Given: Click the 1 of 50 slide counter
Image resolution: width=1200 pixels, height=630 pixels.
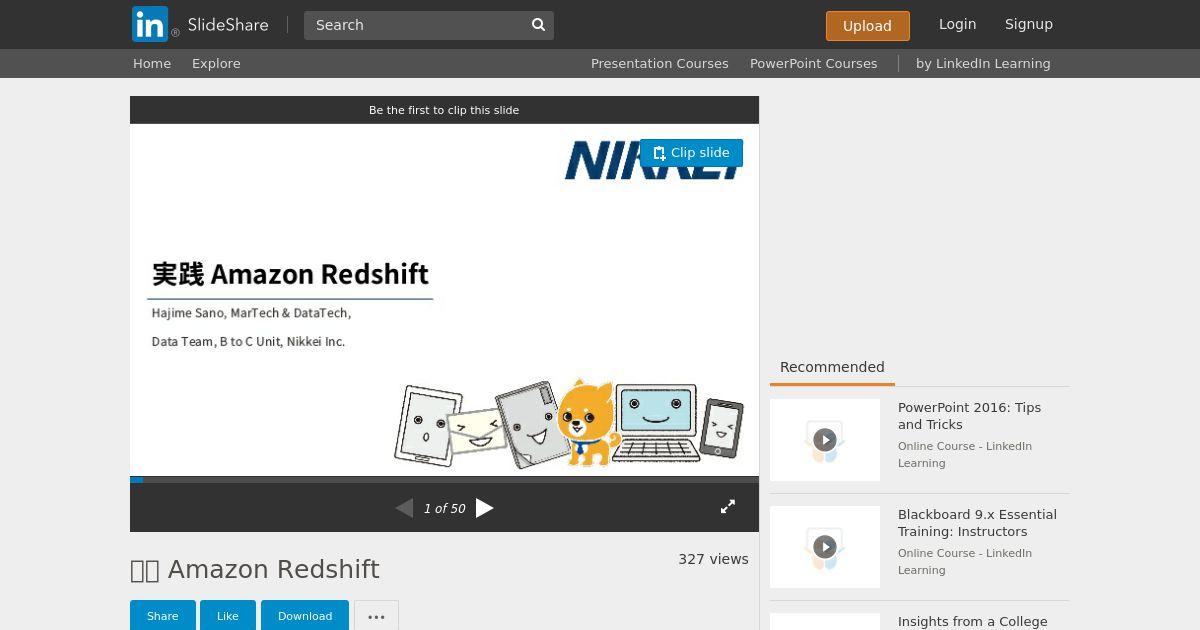Looking at the screenshot, I should [444, 508].
